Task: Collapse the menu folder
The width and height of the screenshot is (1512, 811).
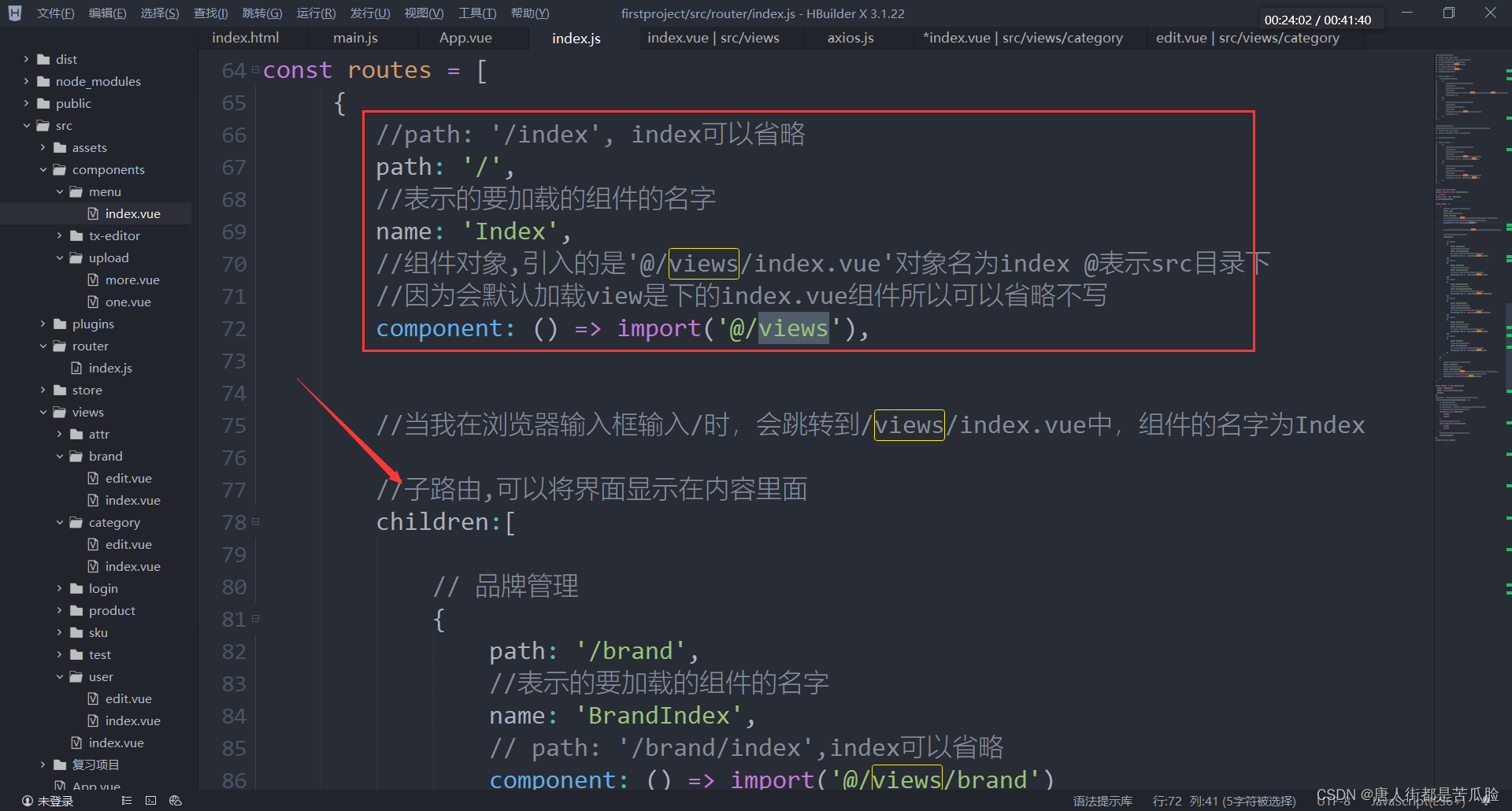Action: (59, 191)
